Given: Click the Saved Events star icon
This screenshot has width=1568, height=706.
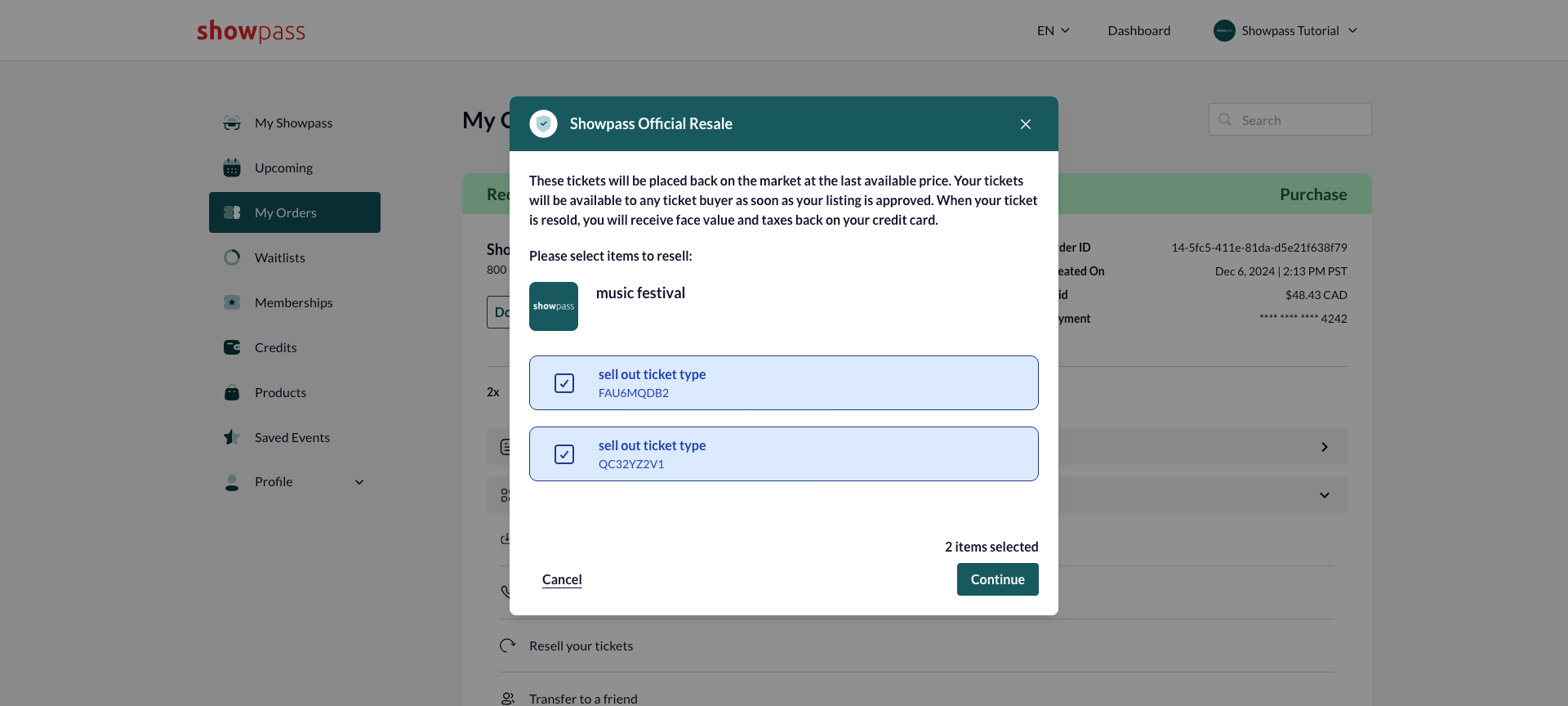Looking at the screenshot, I should (232, 437).
